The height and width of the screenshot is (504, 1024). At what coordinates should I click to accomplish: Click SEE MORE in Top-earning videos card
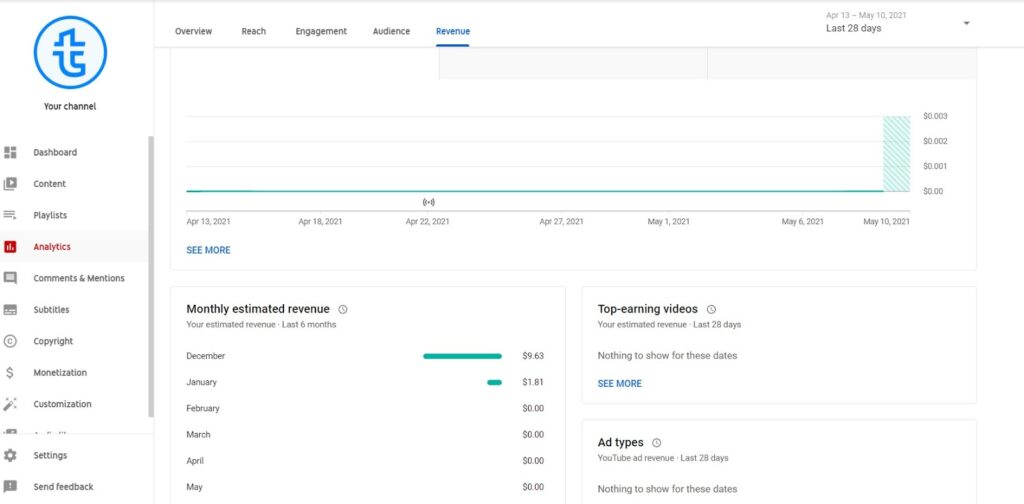(x=619, y=383)
